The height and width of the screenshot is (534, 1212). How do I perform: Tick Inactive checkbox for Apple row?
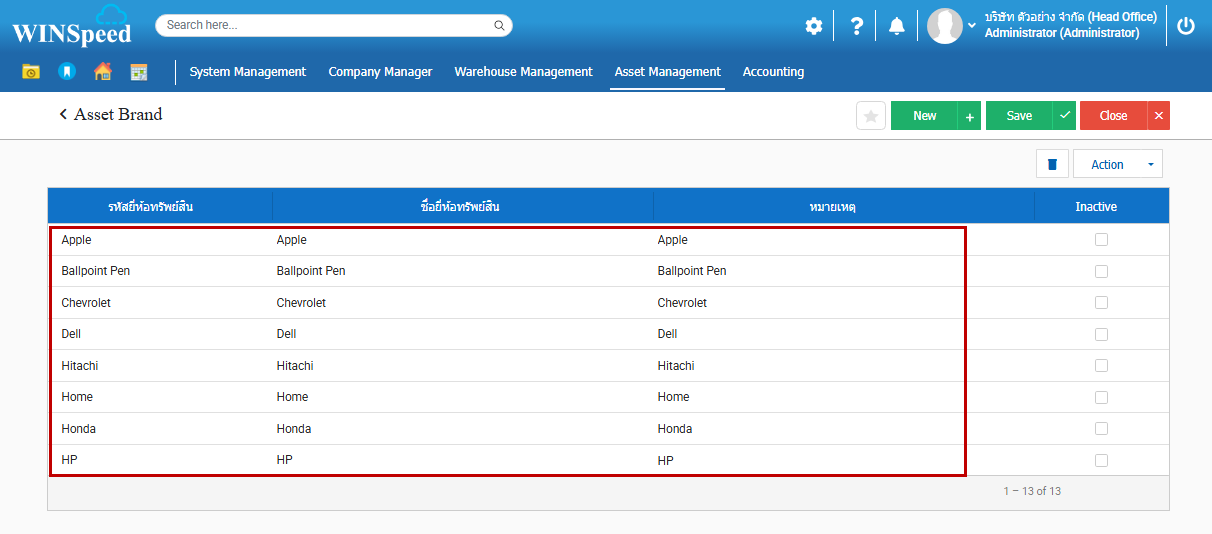pyautogui.click(x=1101, y=240)
